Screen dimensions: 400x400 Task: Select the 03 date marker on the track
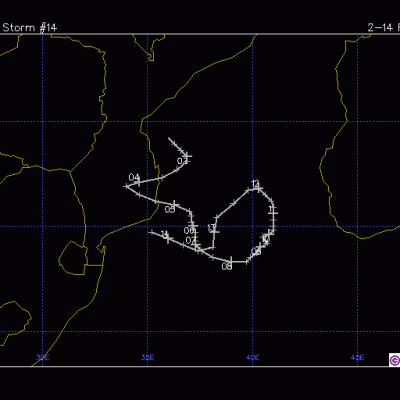pos(182,161)
